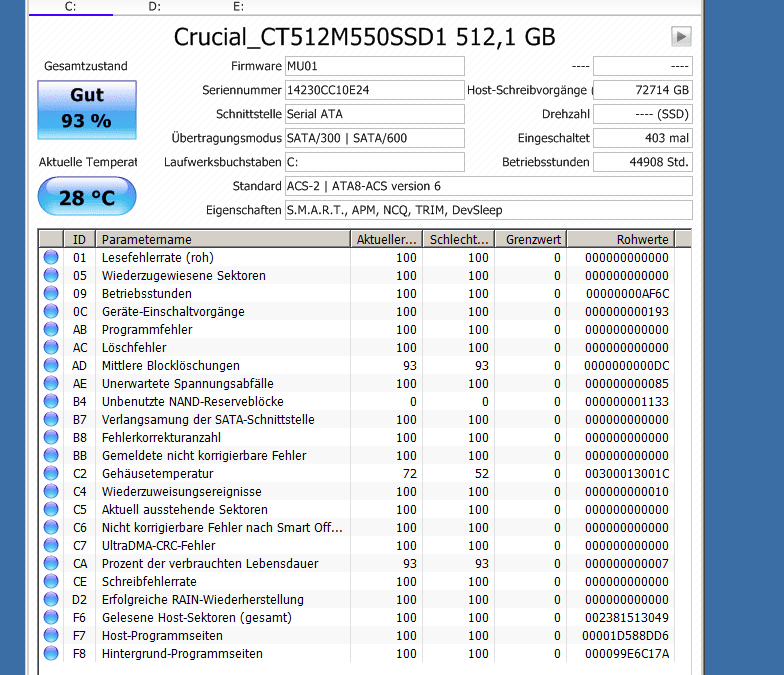Select the UltraDMA-CRC-Fehler parameter name

[158, 546]
